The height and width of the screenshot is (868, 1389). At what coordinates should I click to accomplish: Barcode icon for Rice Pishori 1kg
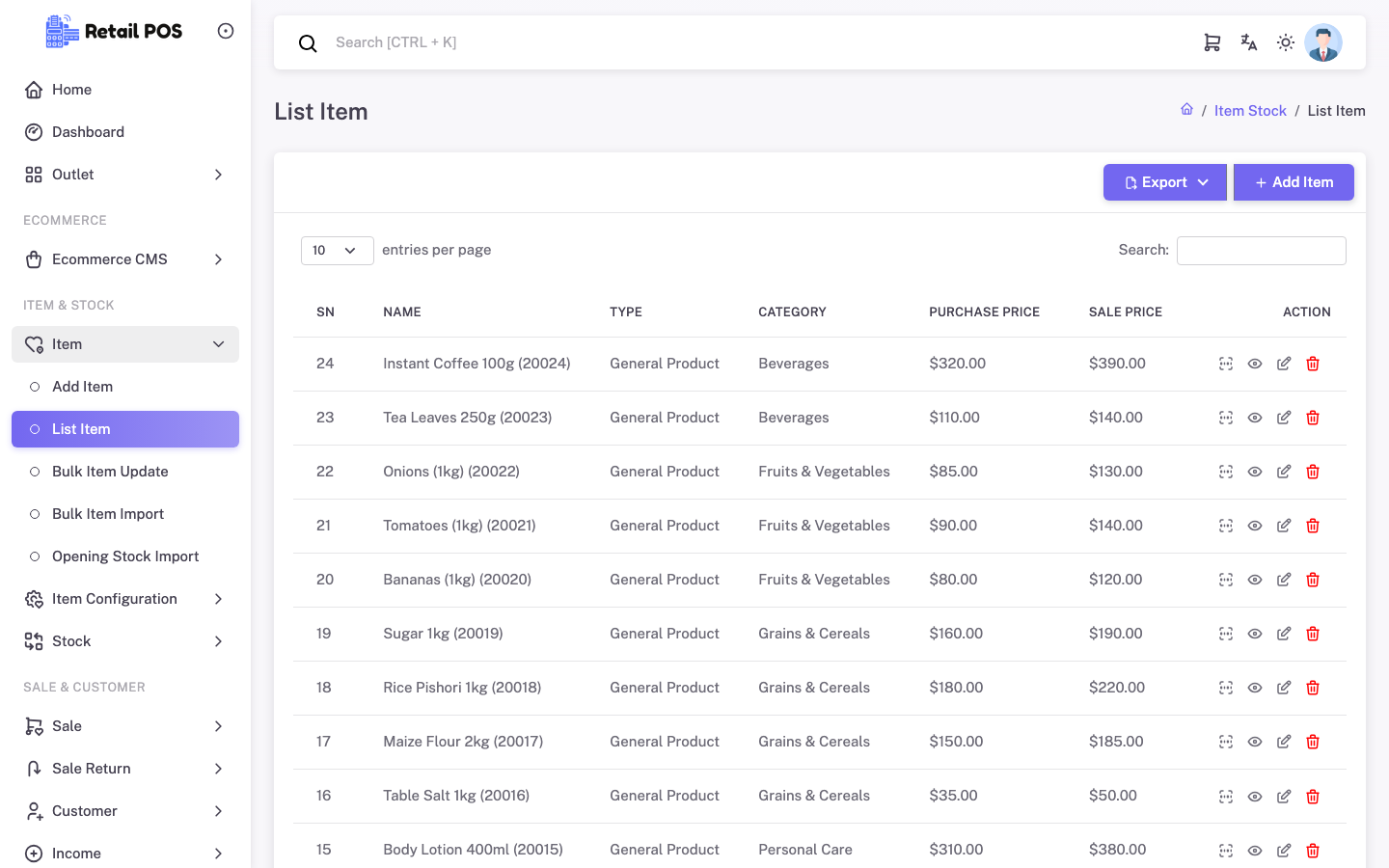(1226, 688)
